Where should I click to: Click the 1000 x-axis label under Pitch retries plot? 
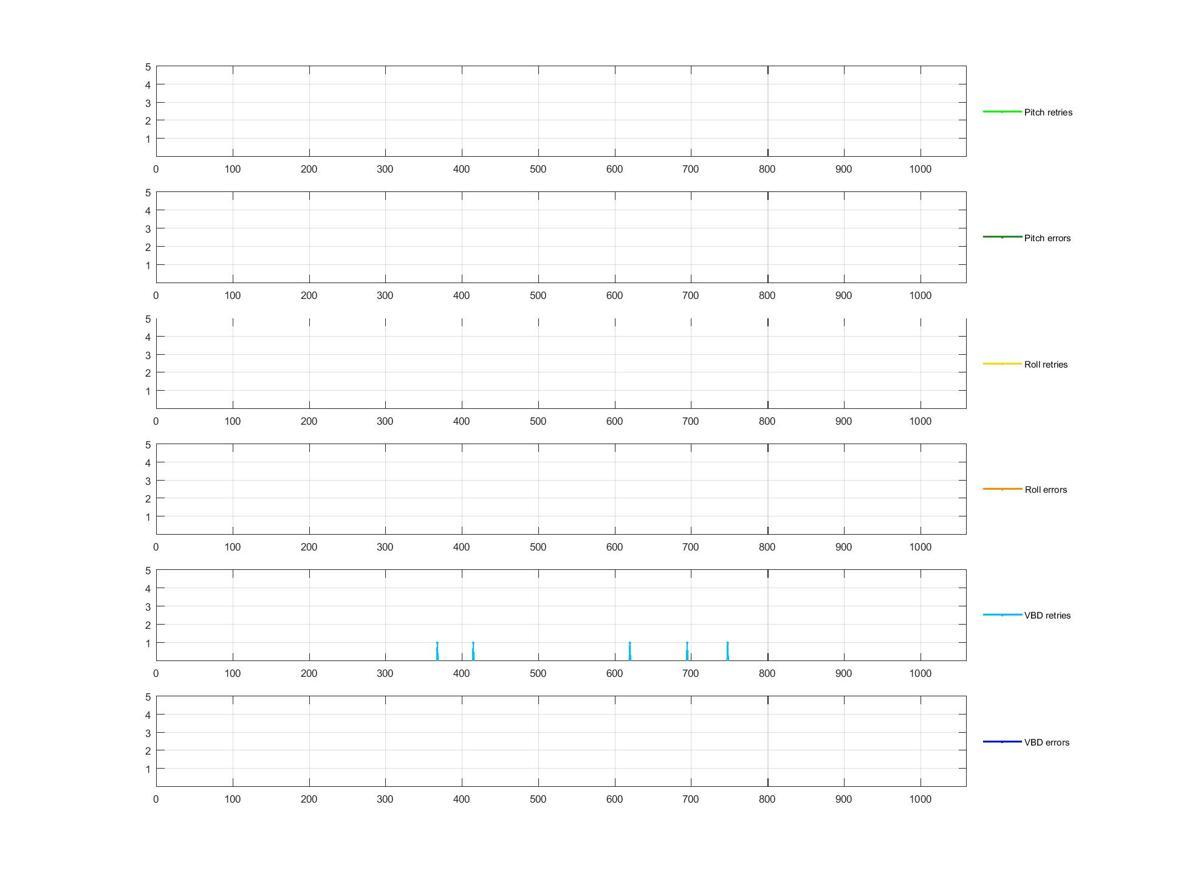click(920, 169)
